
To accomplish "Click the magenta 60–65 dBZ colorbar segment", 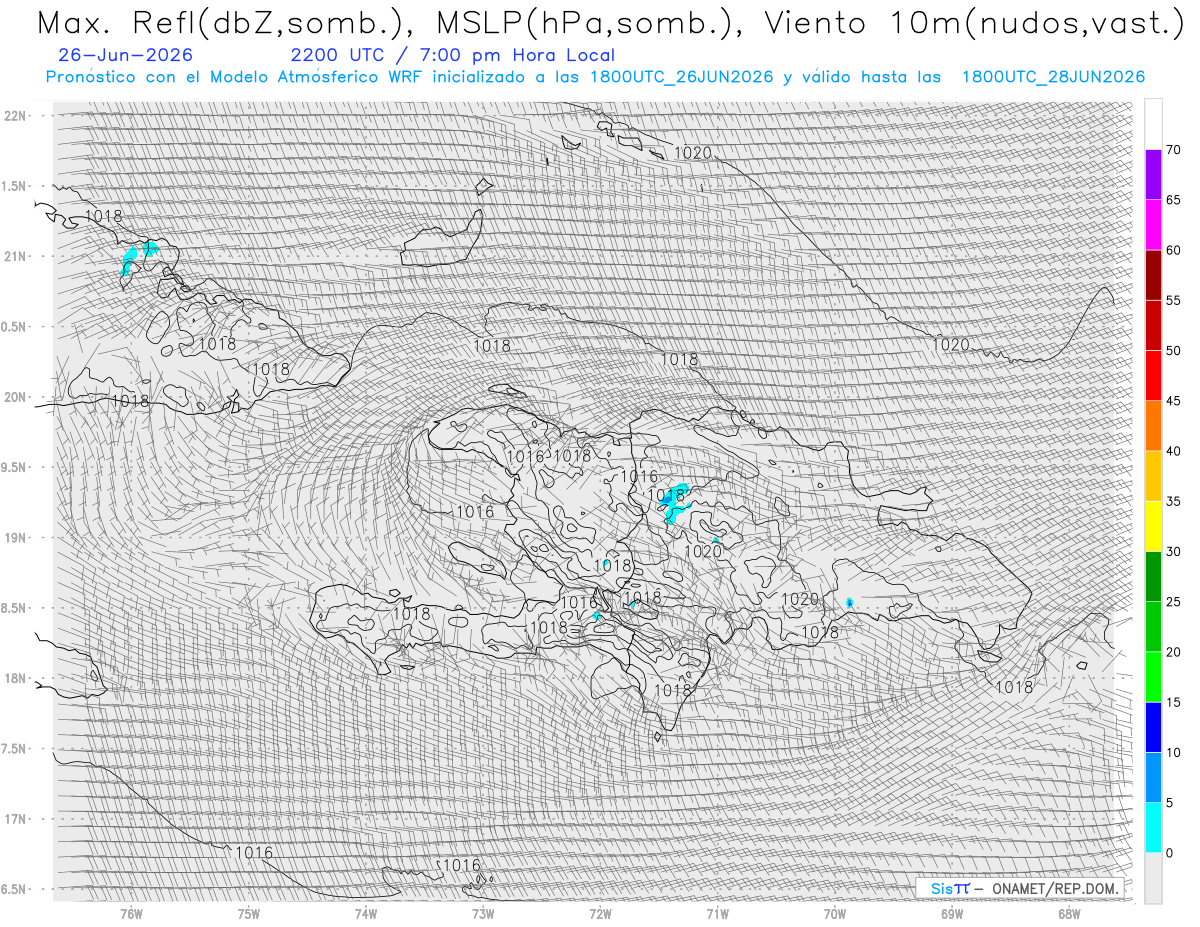I will (x=1153, y=225).
